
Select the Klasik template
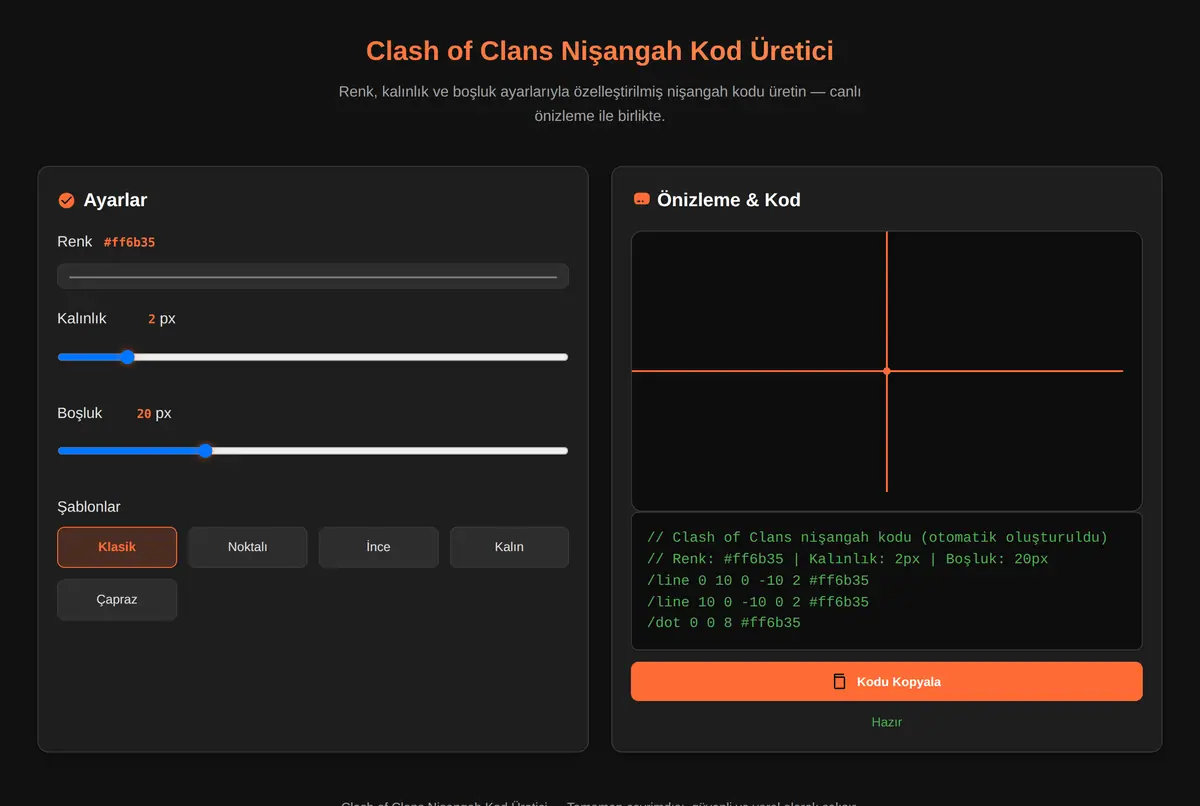117,547
